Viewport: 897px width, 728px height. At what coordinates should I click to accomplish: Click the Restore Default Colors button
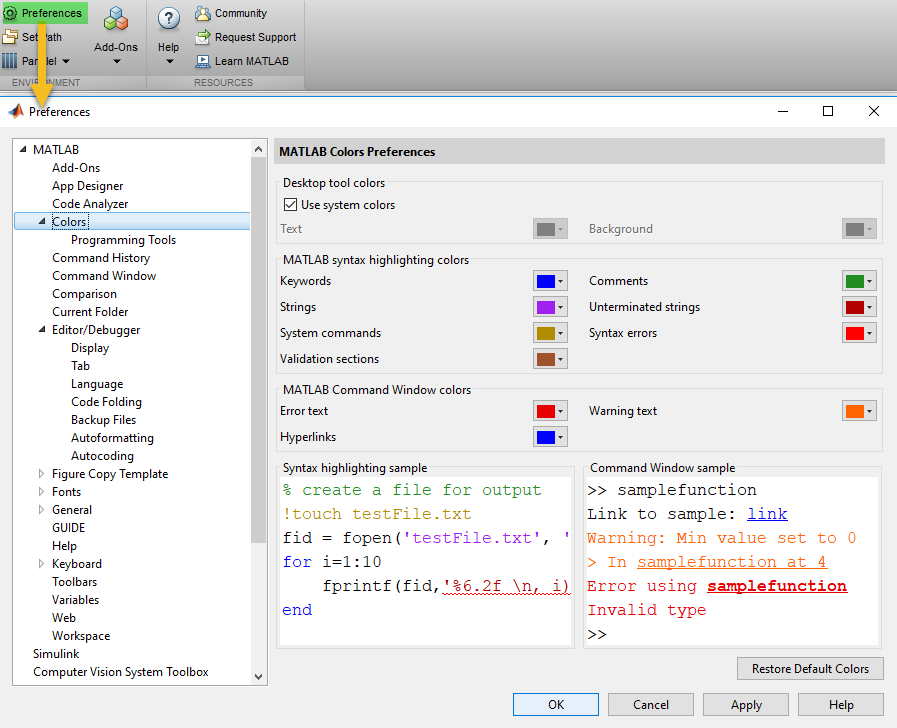click(810, 669)
